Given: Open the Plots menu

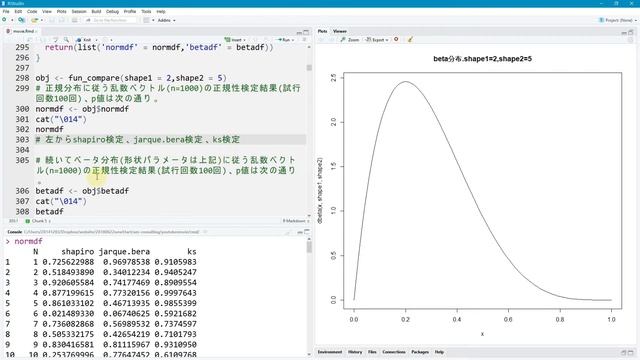Looking at the screenshot, I should point(62,11).
